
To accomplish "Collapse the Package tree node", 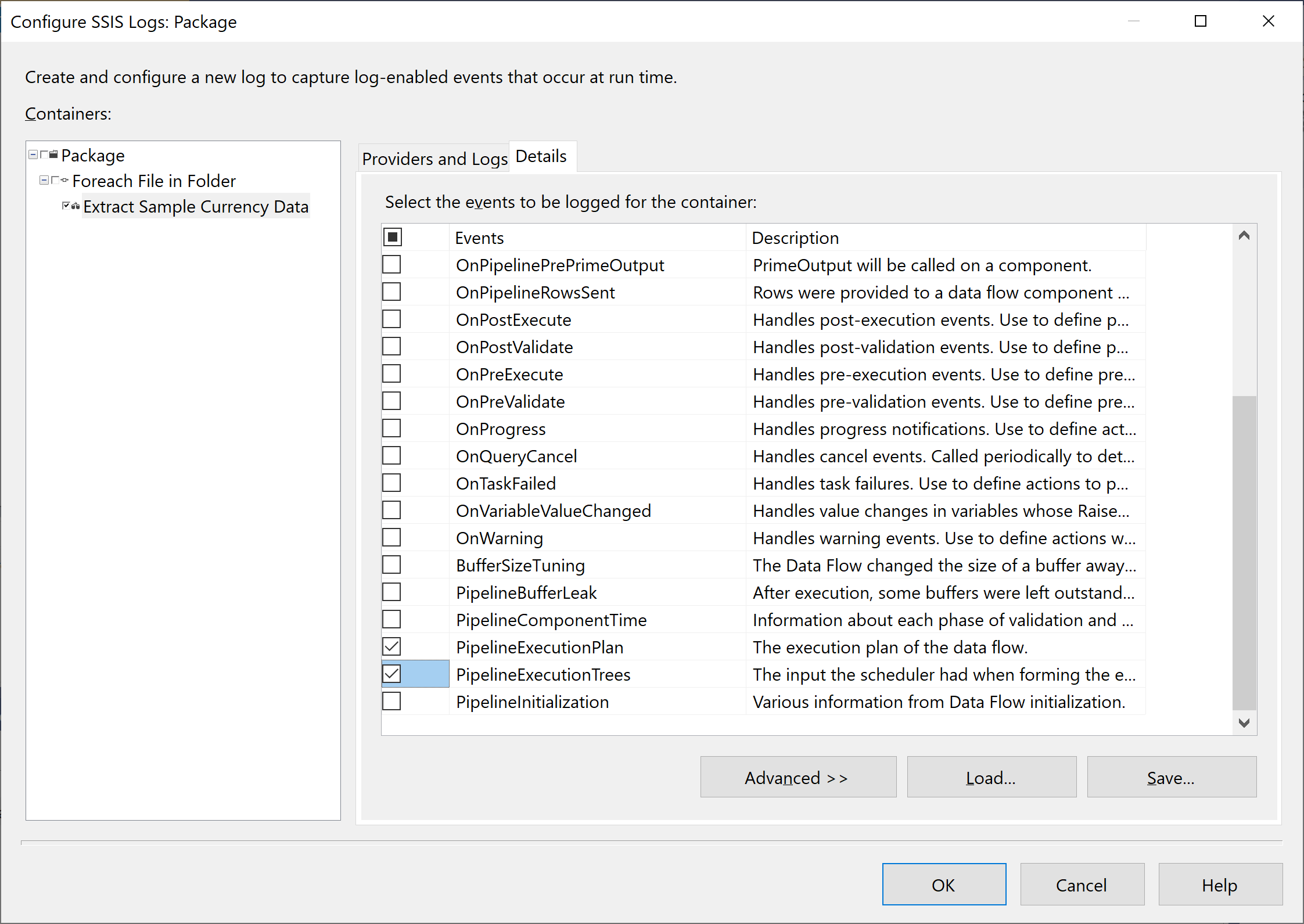I will coord(33,154).
